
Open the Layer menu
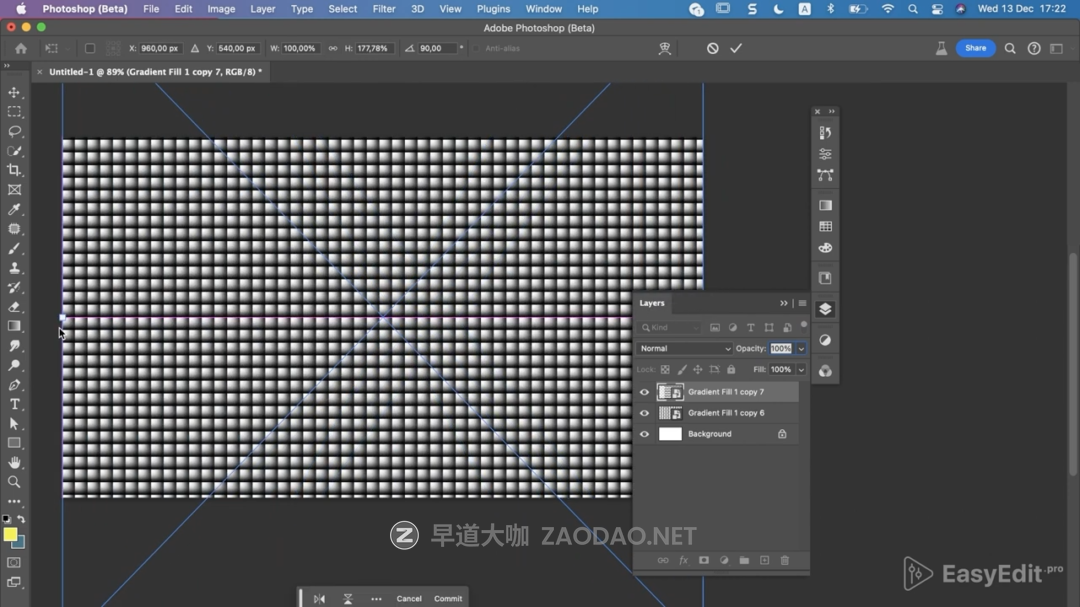(262, 9)
